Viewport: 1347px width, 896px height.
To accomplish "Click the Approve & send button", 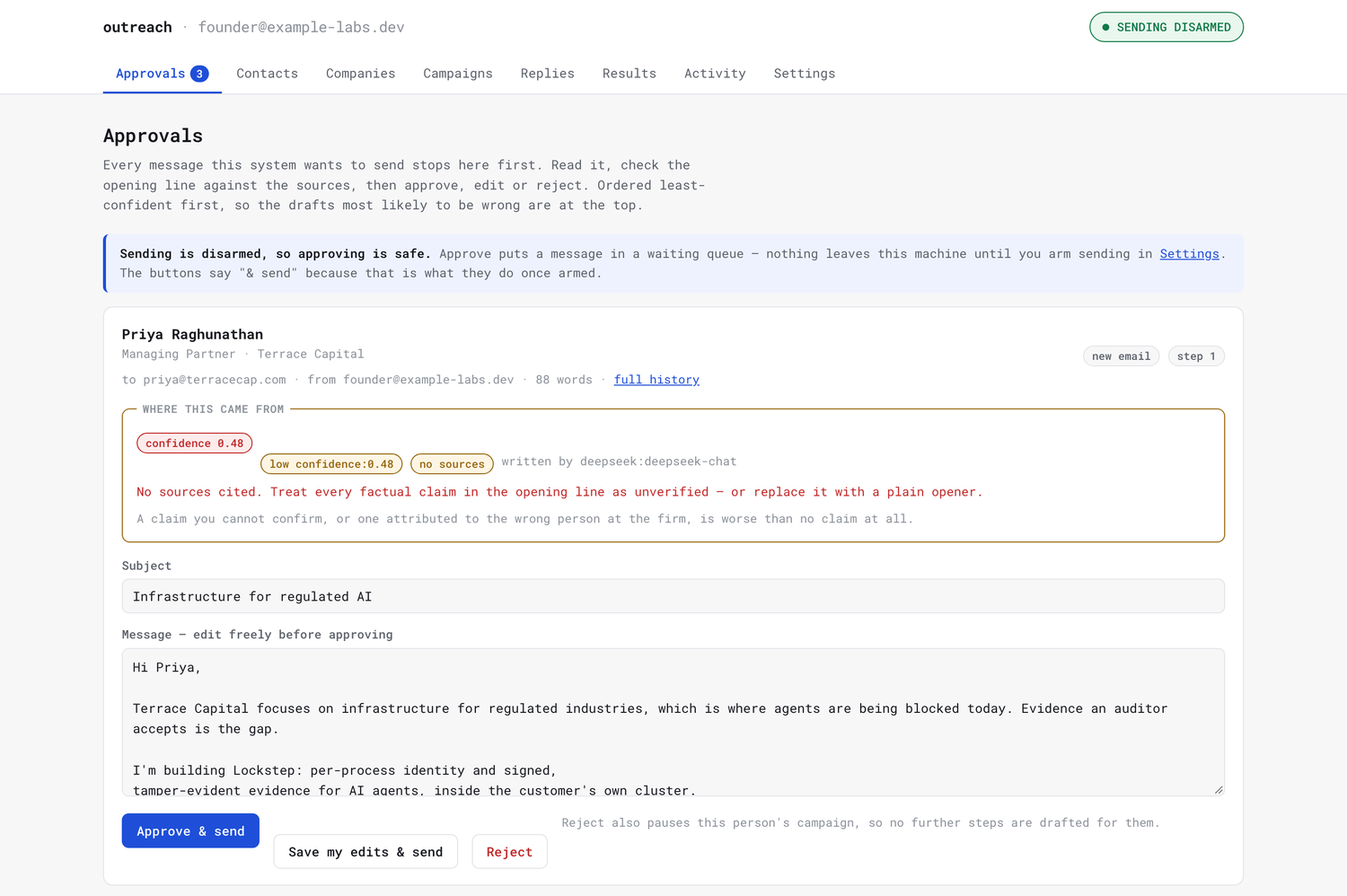I will point(190,831).
